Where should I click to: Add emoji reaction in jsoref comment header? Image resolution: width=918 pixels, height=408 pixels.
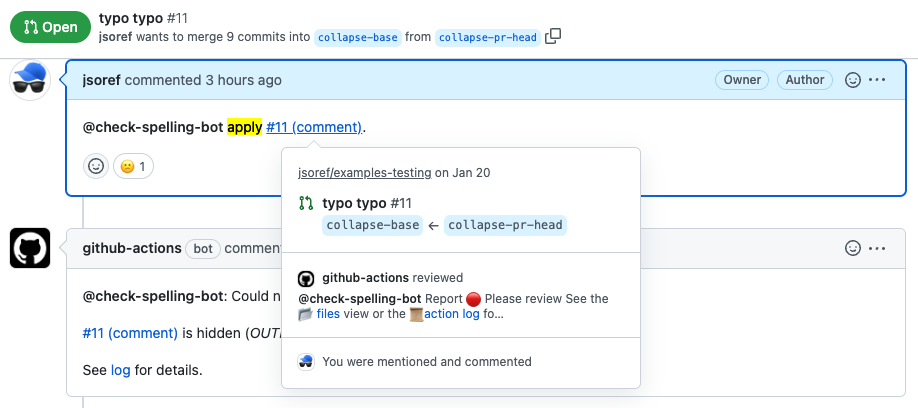coord(853,80)
